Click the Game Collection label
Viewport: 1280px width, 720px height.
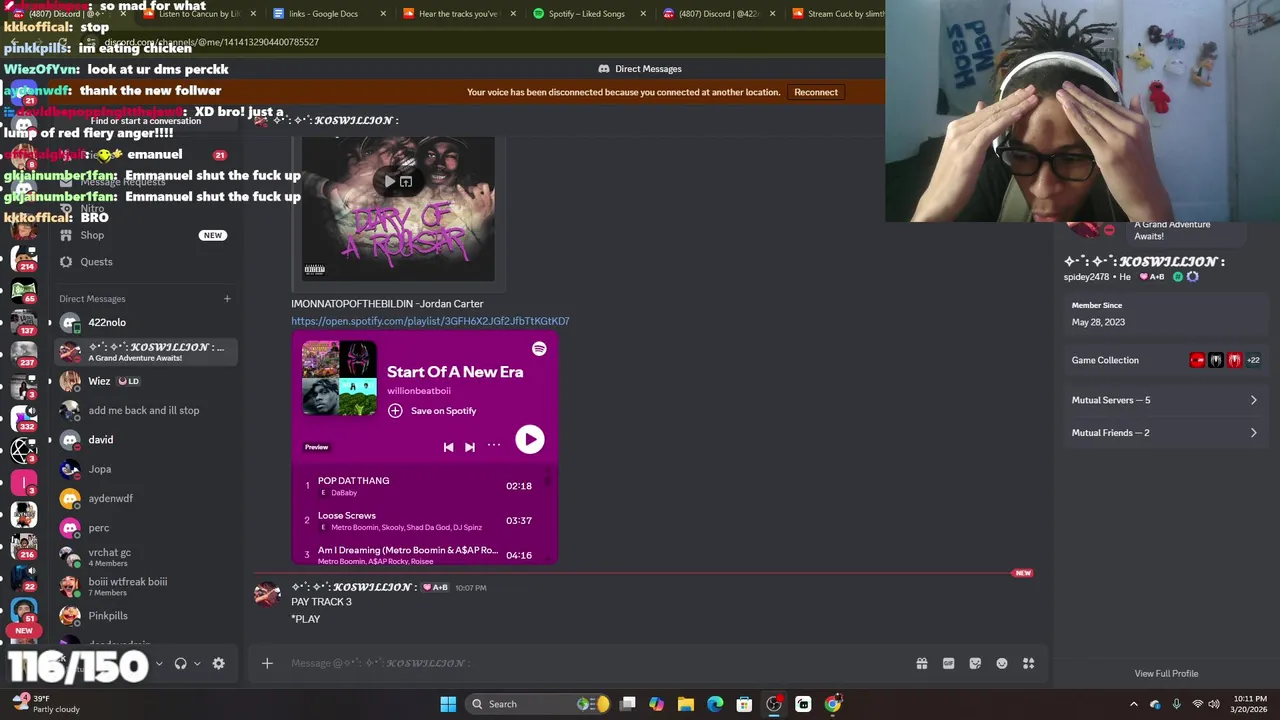pos(1105,360)
